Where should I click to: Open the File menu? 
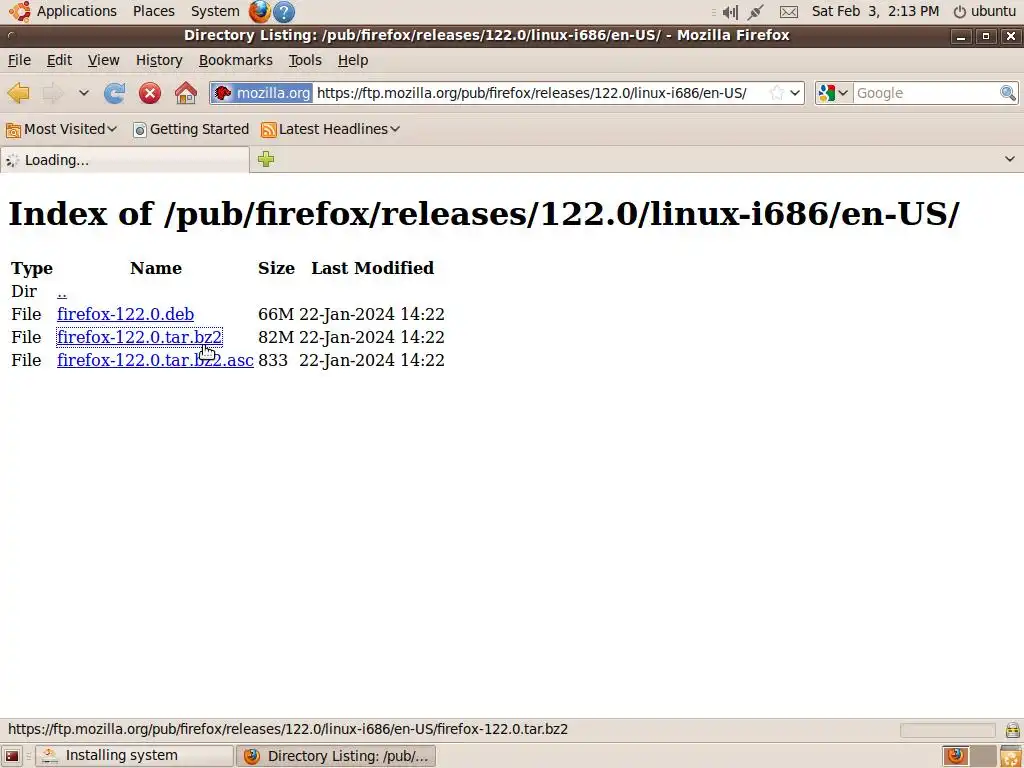click(19, 60)
